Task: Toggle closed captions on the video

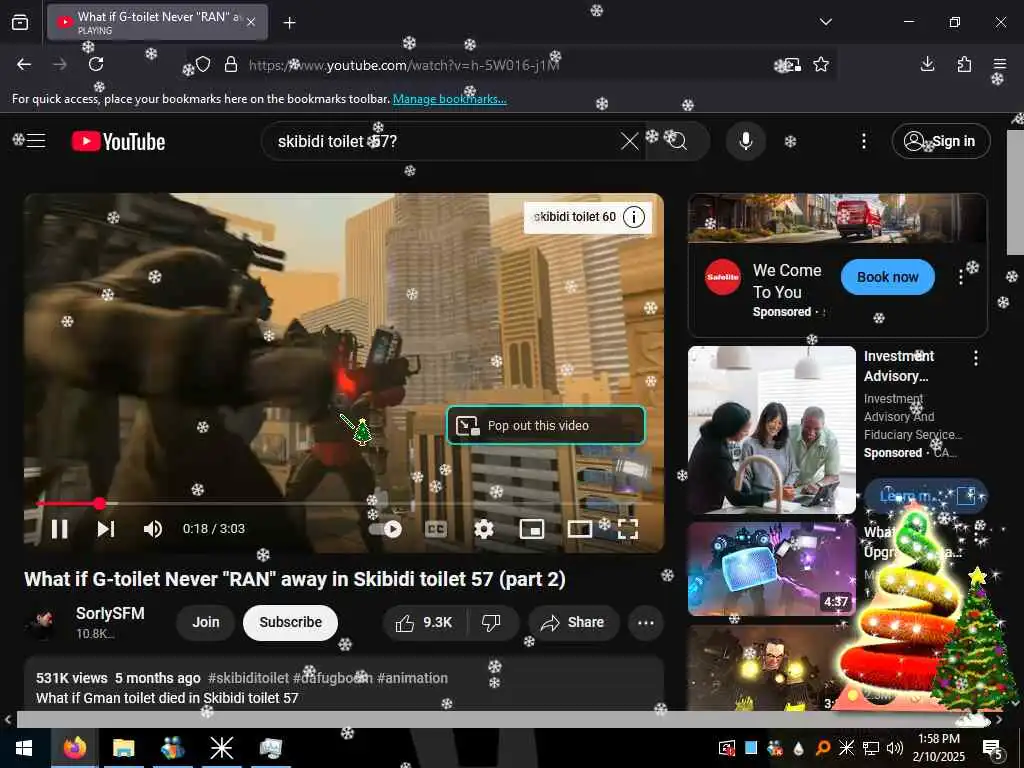Action: point(436,529)
